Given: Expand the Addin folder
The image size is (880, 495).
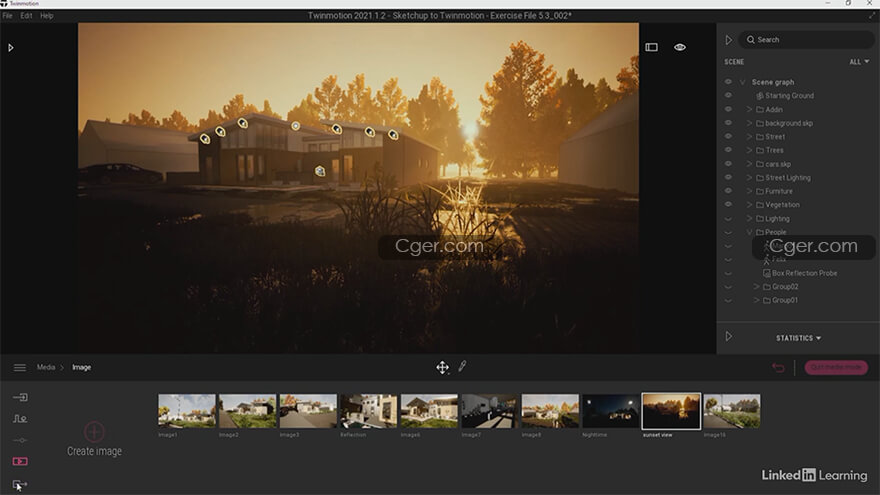Looking at the screenshot, I should click(749, 109).
